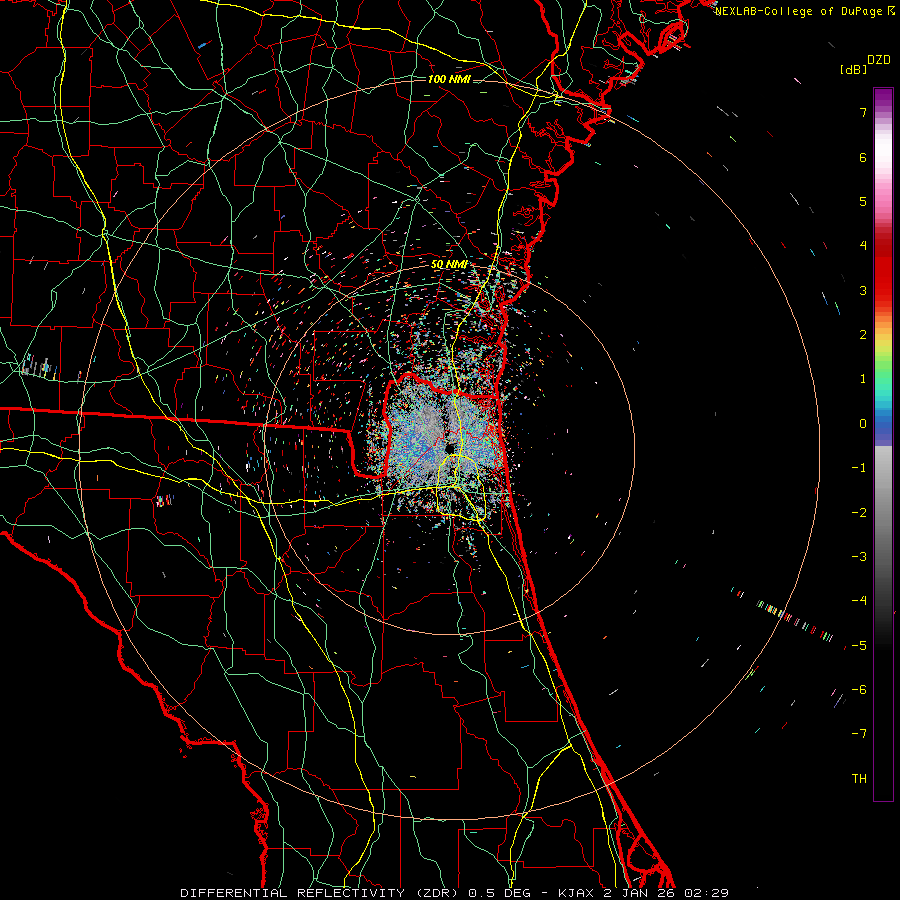Click the 6 value on the color scale
Viewport: 900px width, 900px height.
pyautogui.click(x=863, y=157)
